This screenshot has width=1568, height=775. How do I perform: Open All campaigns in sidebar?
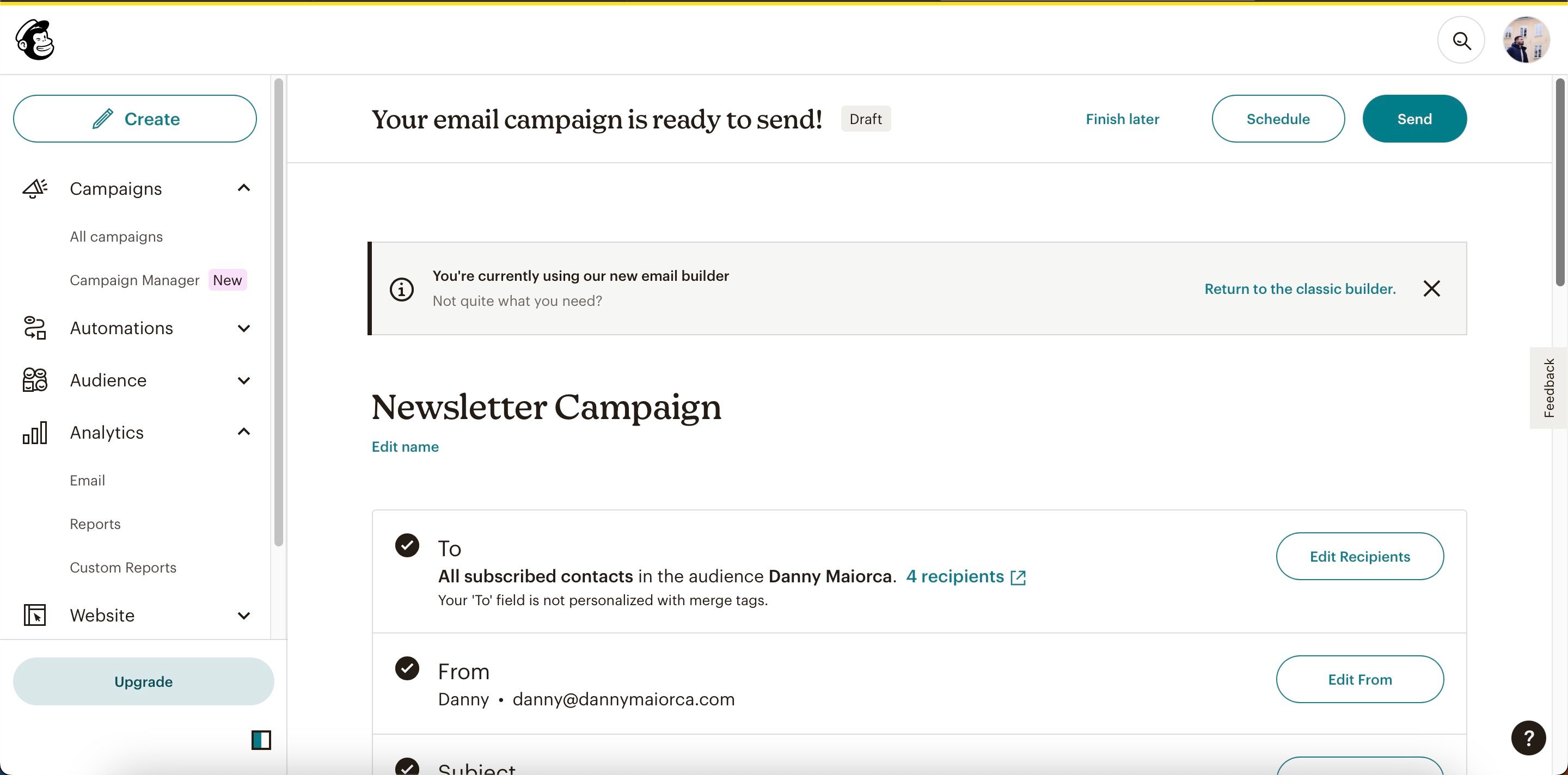(115, 236)
